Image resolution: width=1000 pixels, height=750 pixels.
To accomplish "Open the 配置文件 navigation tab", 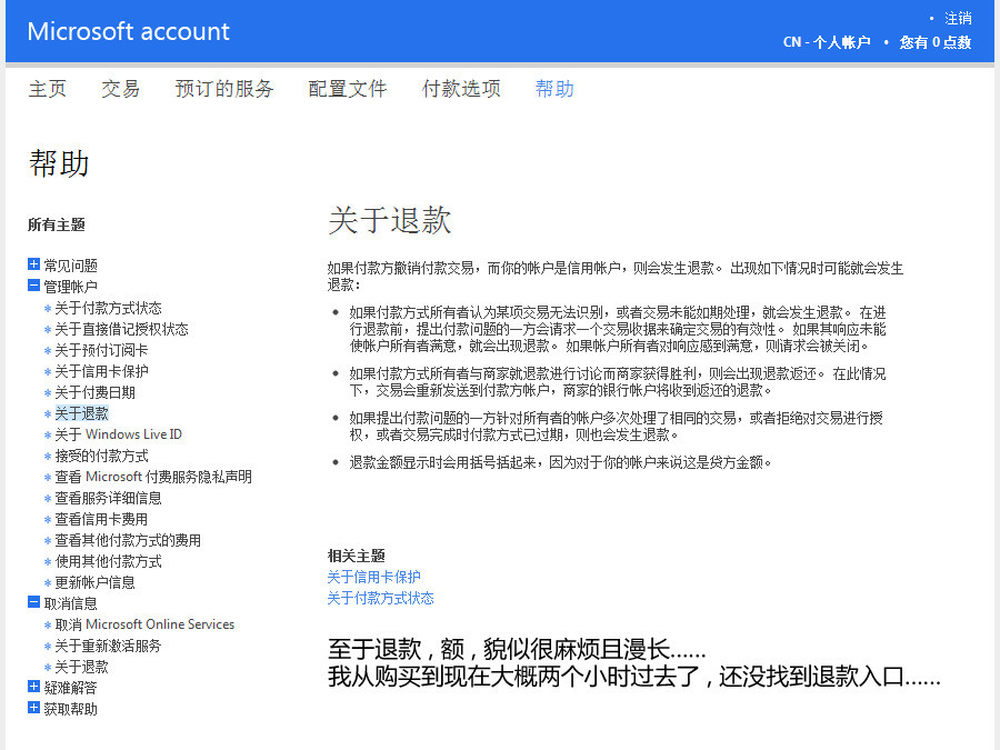I will pos(348,89).
